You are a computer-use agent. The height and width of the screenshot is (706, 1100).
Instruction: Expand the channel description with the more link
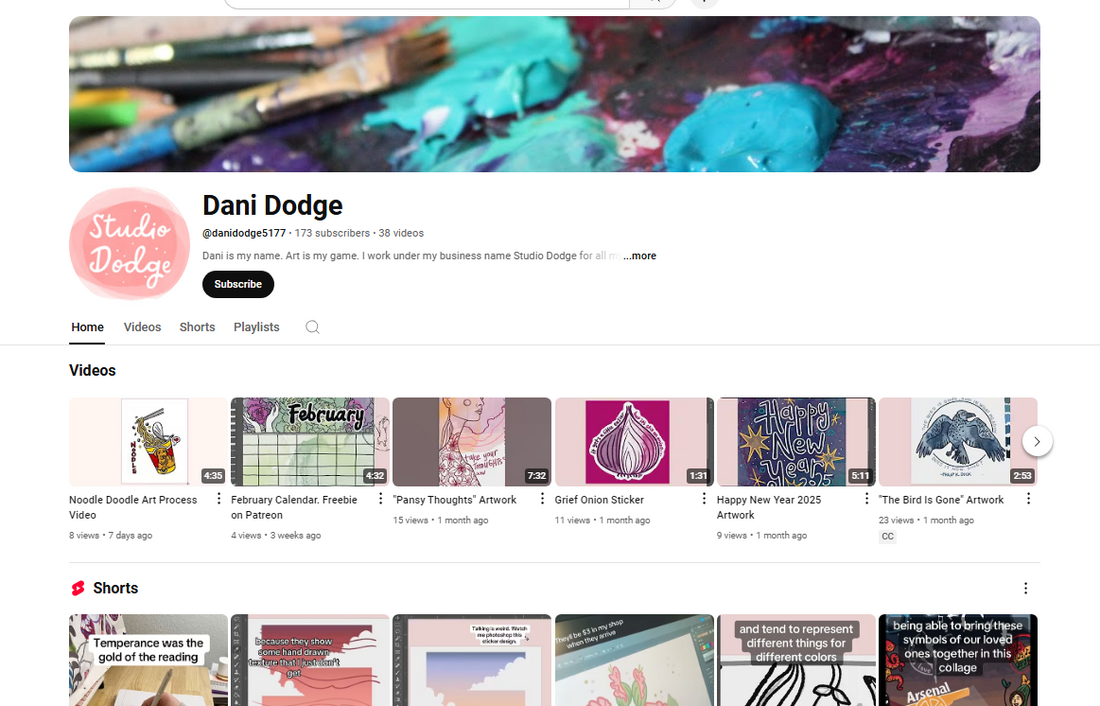(639, 256)
